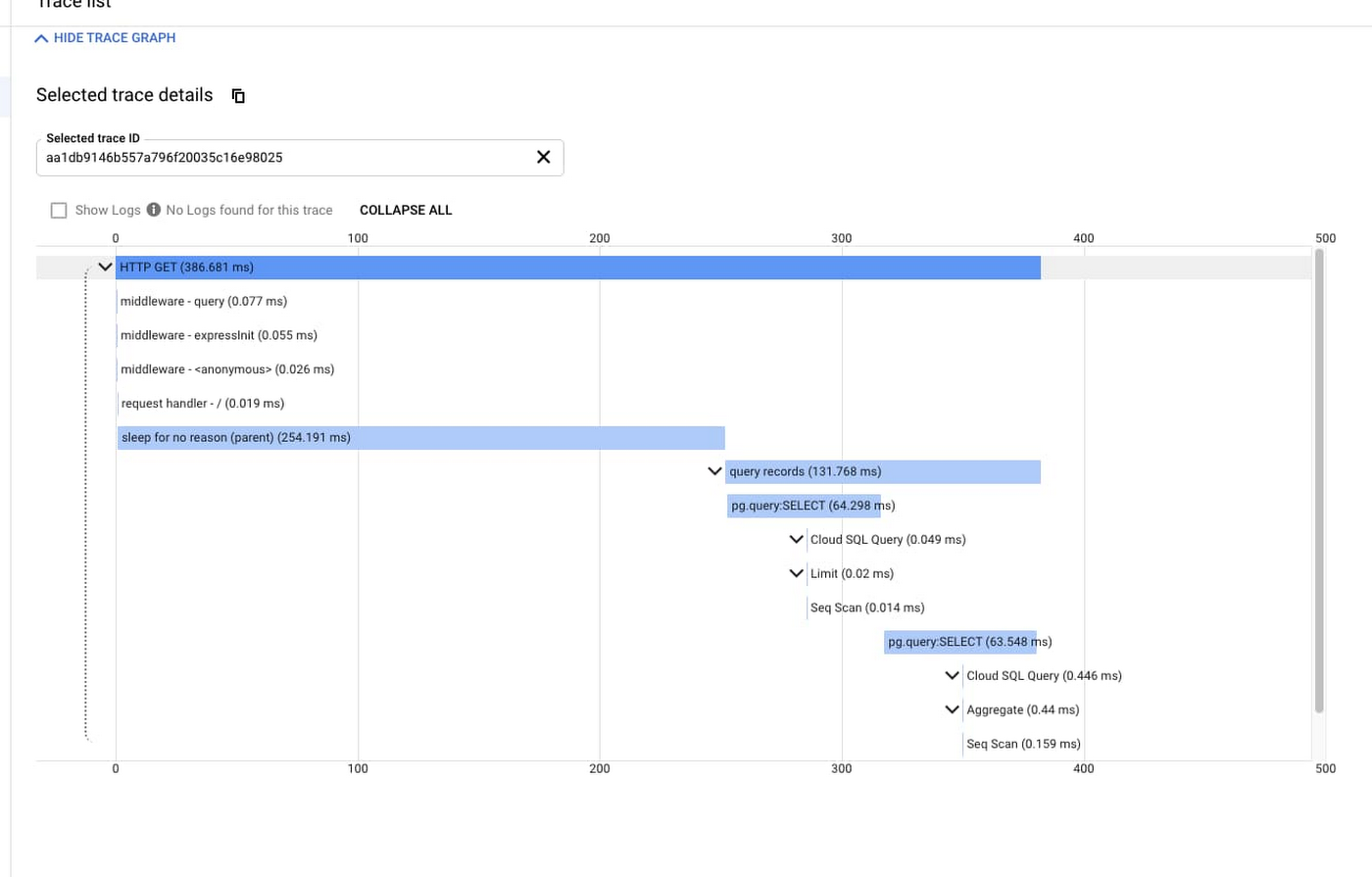This screenshot has width=1372, height=877.
Task: Click the collapse arrow on query records span
Action: pos(713,471)
